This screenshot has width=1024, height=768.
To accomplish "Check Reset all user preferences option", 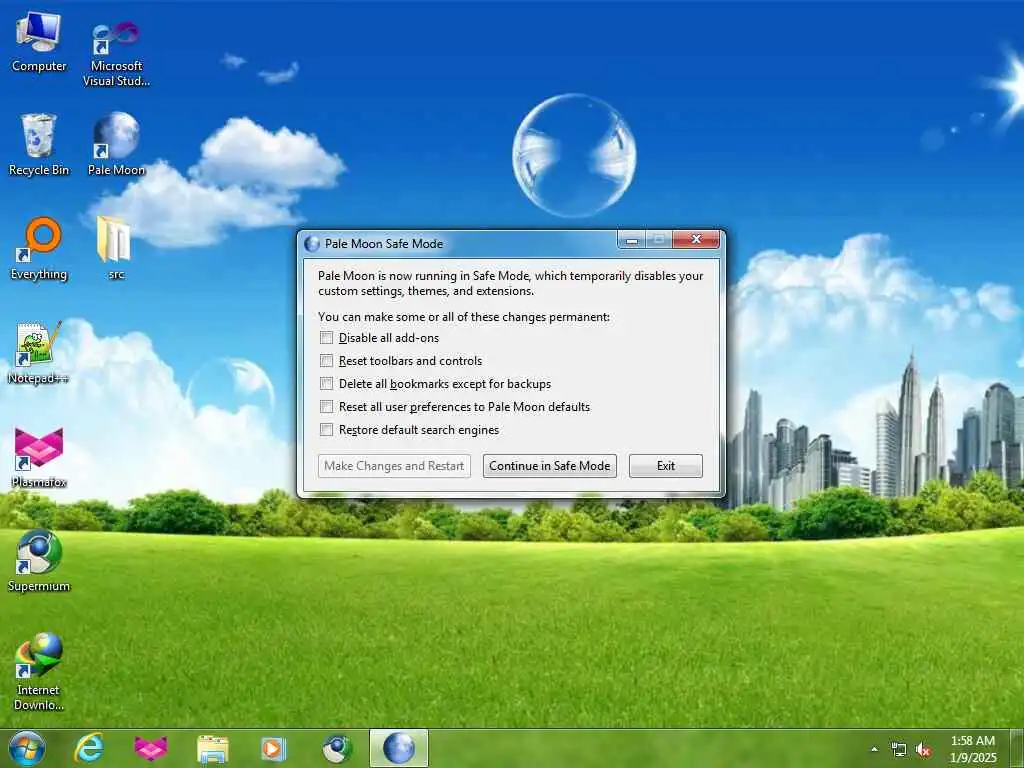I will (x=327, y=406).
